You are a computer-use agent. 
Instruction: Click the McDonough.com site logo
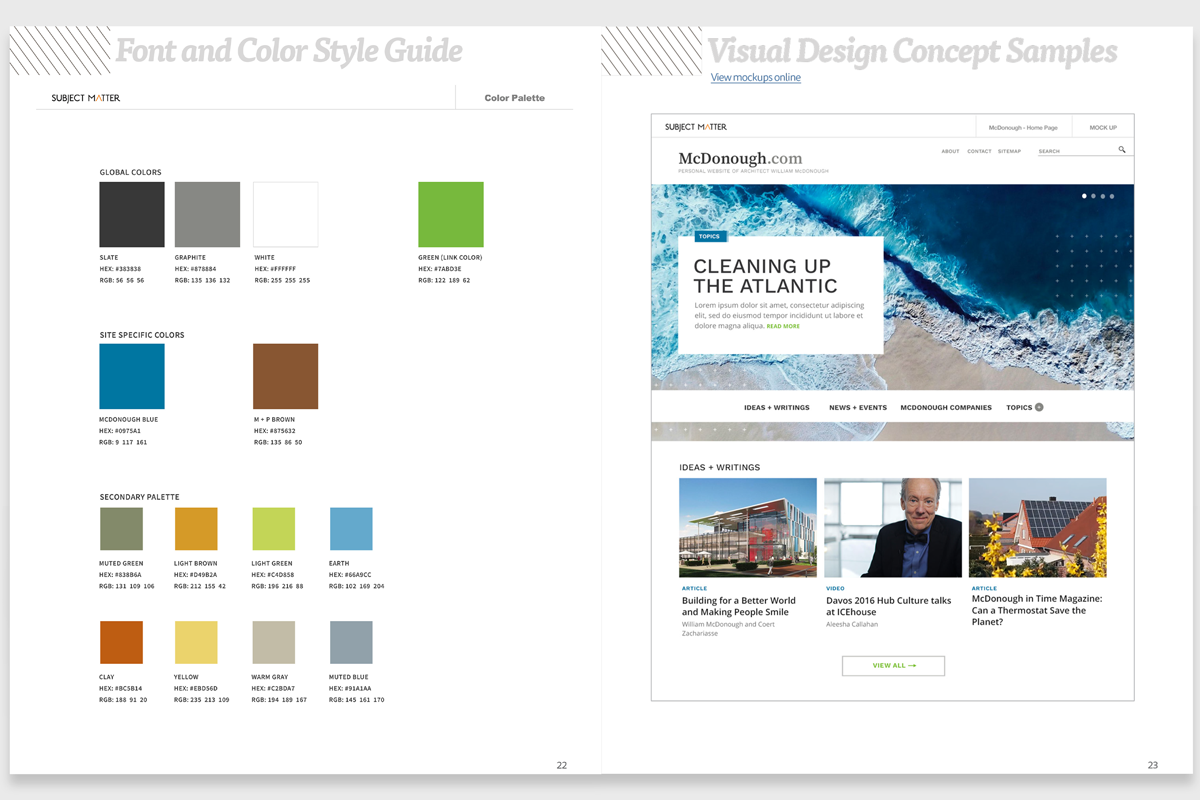[x=740, y=158]
